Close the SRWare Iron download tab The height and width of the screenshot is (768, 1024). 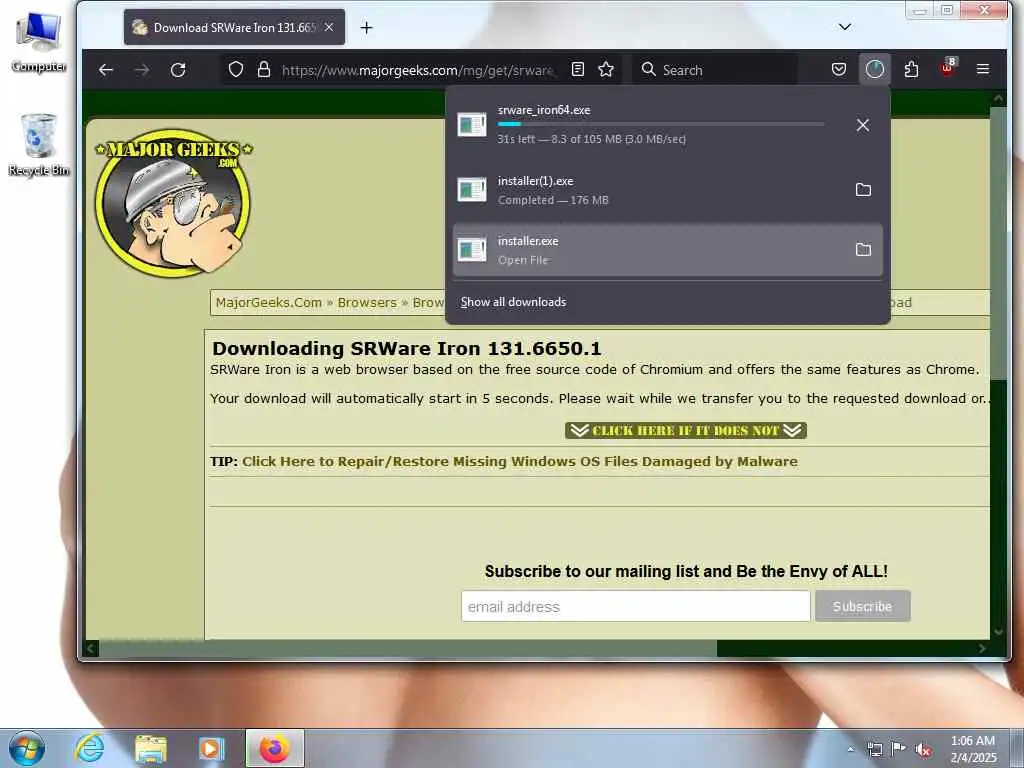point(329,27)
